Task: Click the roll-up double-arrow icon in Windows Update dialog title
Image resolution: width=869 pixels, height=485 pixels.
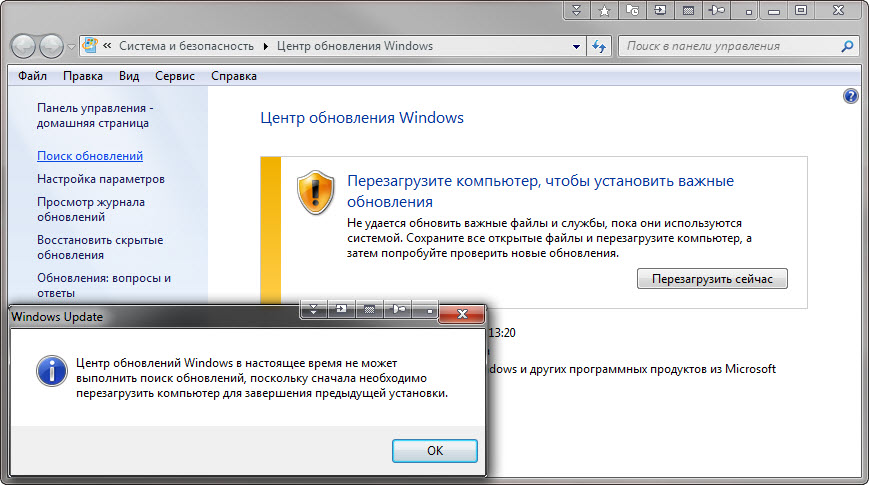Action: 313,310
